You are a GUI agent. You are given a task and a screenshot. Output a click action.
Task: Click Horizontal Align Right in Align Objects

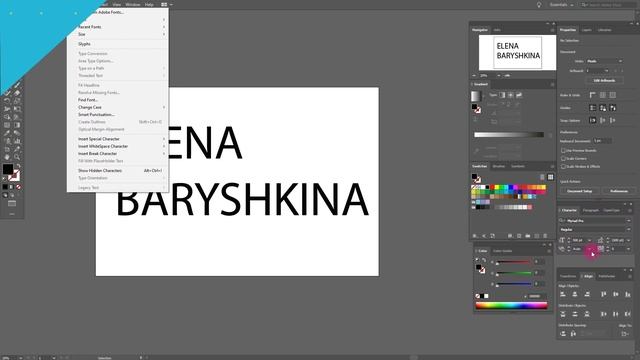(587, 294)
